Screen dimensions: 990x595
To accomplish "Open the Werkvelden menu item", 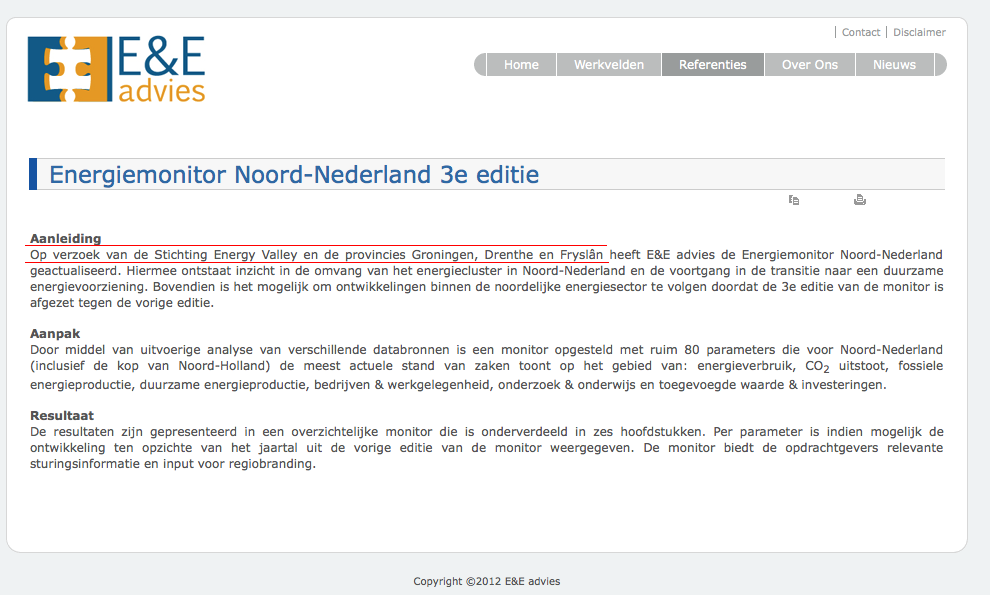I will (x=608, y=65).
